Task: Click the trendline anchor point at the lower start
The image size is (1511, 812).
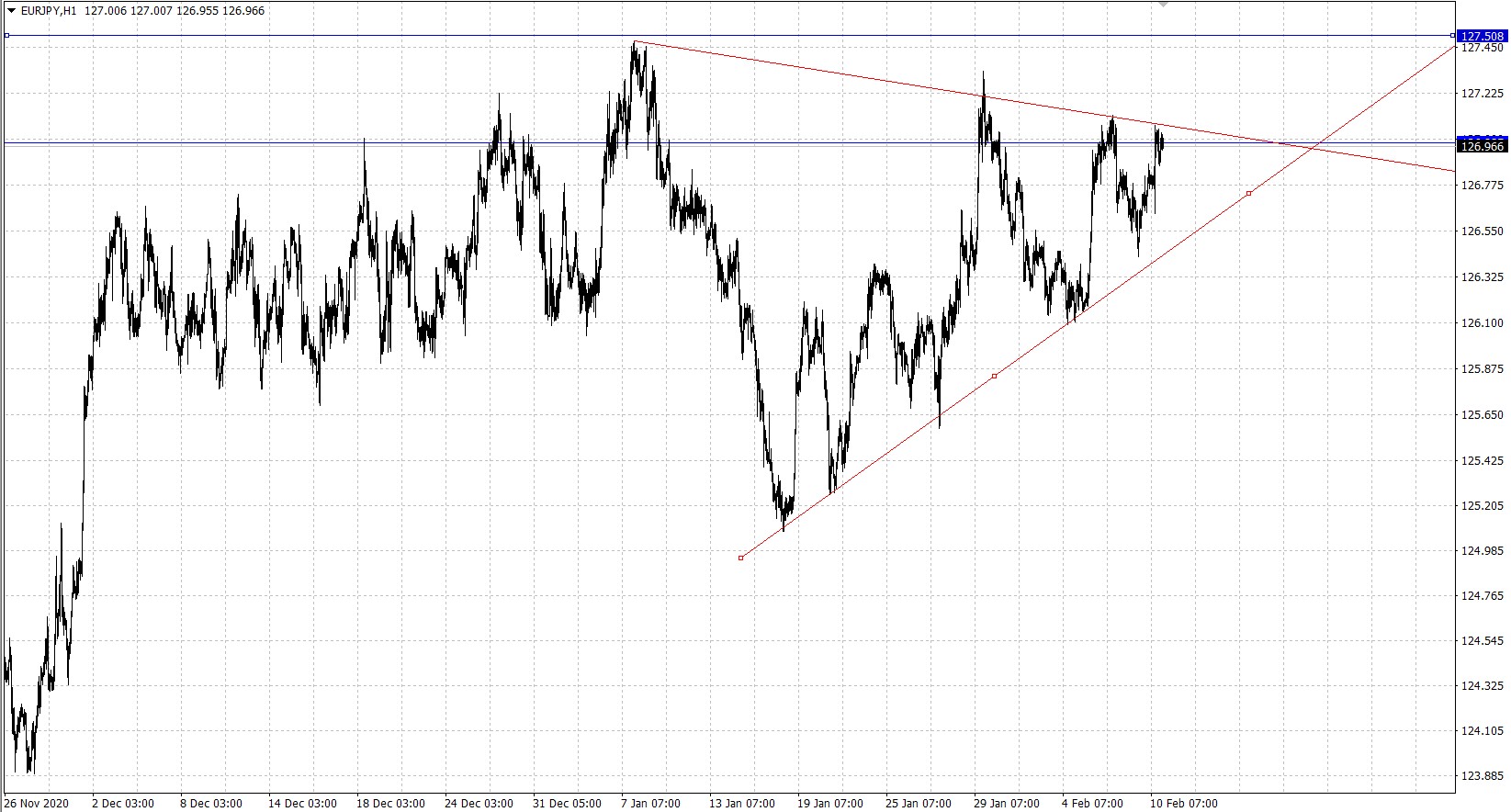Action: point(741,558)
